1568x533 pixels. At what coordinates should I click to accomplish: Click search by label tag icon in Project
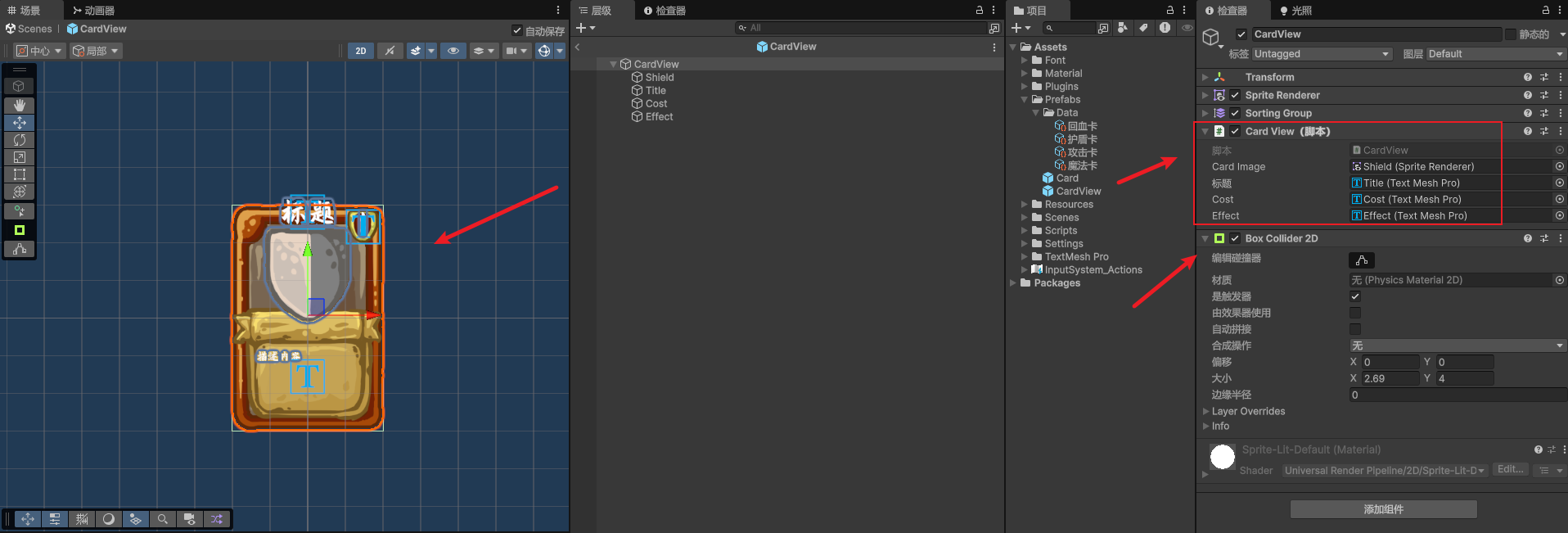(1143, 28)
